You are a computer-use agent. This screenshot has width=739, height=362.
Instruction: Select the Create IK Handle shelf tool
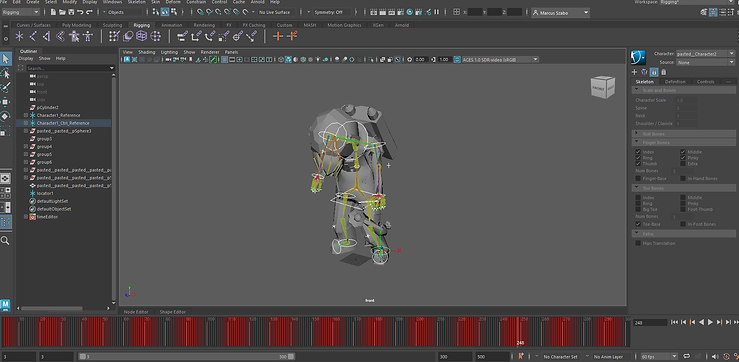[46, 36]
